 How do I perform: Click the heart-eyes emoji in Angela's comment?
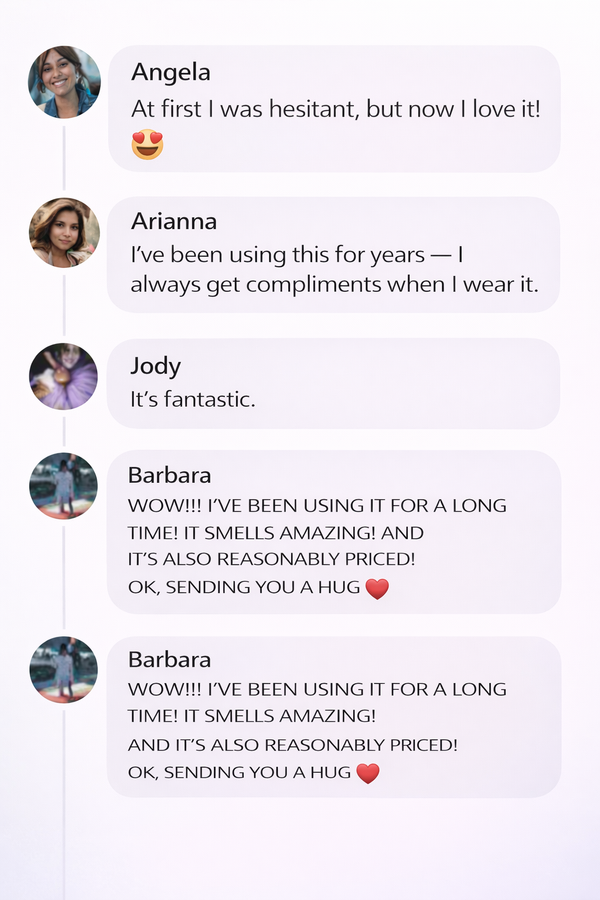[147, 145]
